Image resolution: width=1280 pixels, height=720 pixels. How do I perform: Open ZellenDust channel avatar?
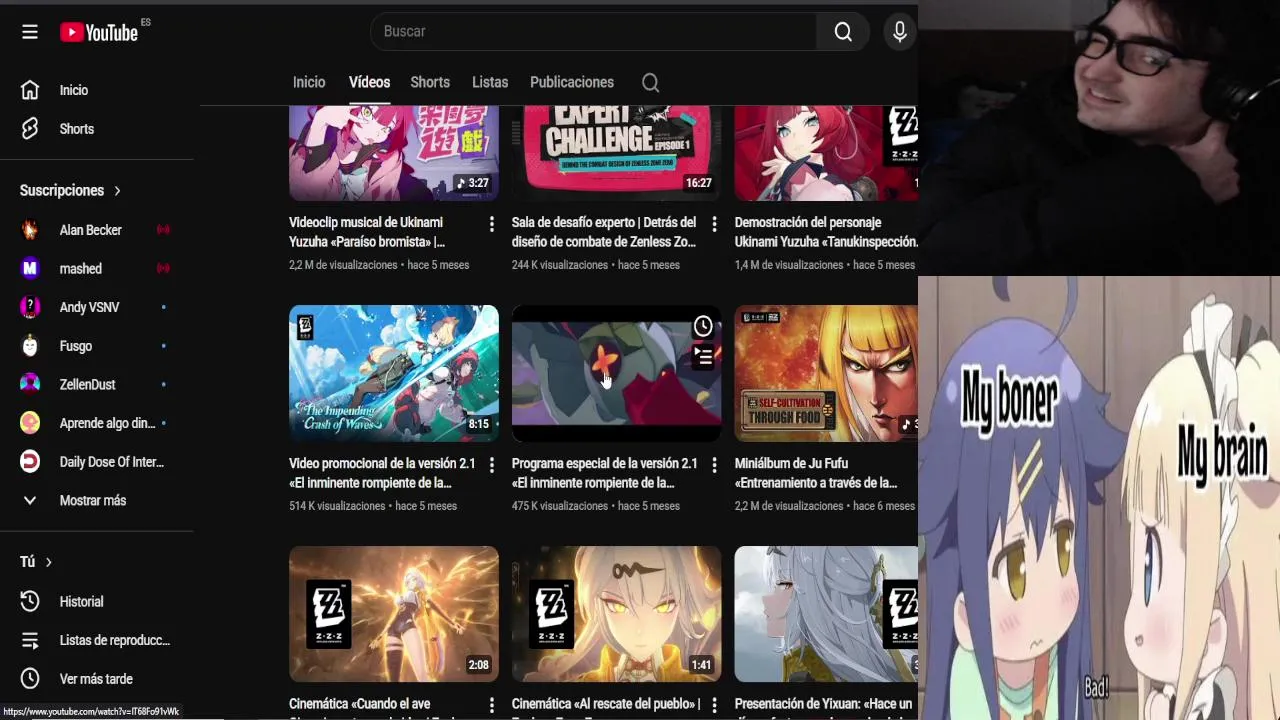pos(30,384)
